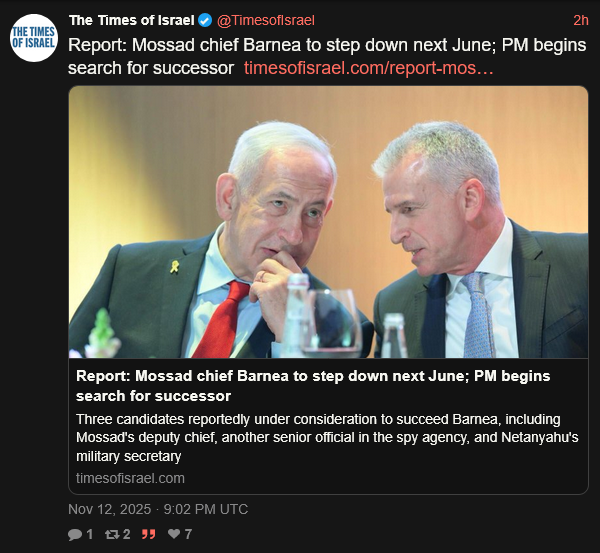This screenshot has height=553, width=600.
Task: Click the 2h relative timestamp
Action: (580, 21)
